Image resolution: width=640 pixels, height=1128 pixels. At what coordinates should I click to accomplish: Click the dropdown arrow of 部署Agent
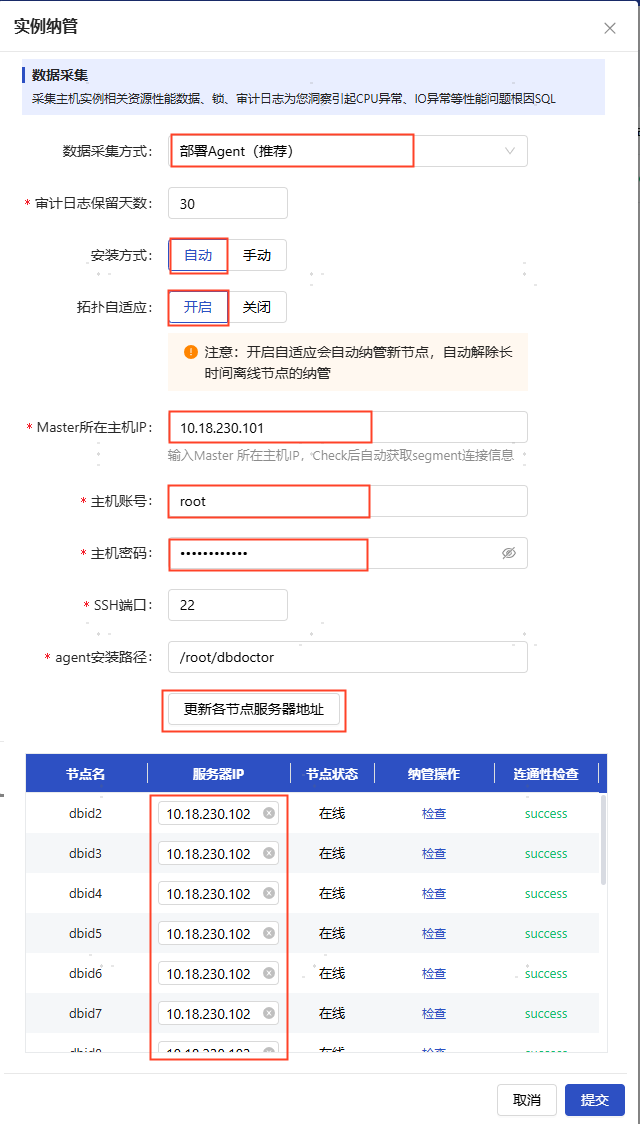[510, 151]
